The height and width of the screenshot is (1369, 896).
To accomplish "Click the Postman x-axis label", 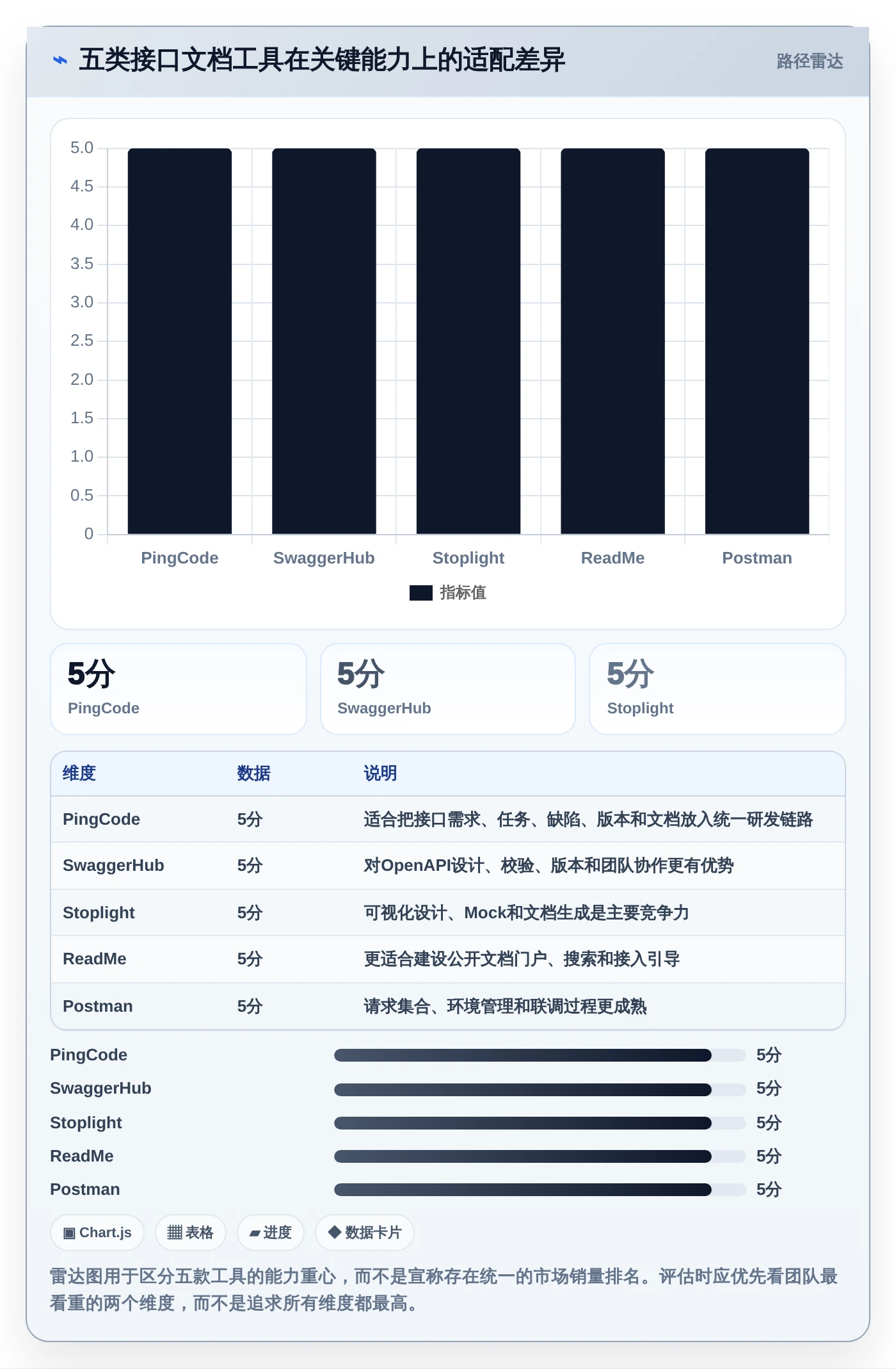I will (x=757, y=558).
